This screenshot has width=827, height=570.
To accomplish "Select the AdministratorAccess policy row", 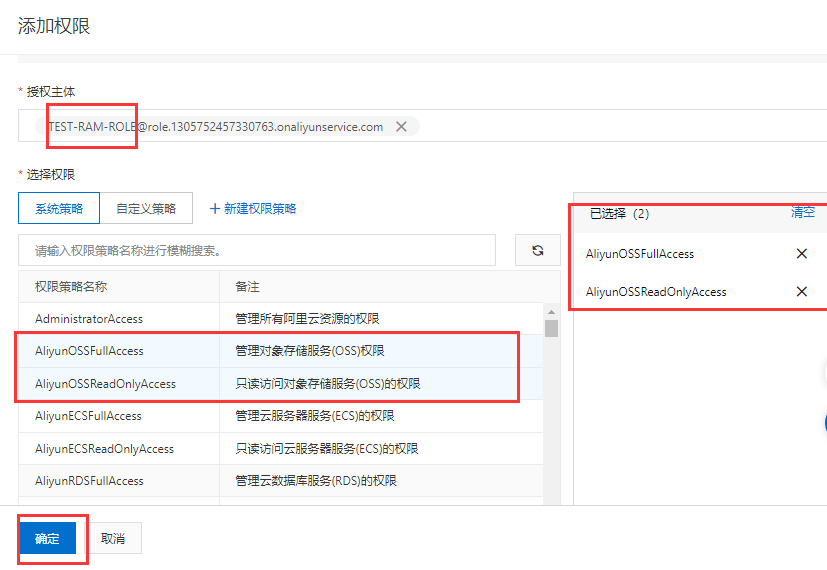I will point(281,318).
